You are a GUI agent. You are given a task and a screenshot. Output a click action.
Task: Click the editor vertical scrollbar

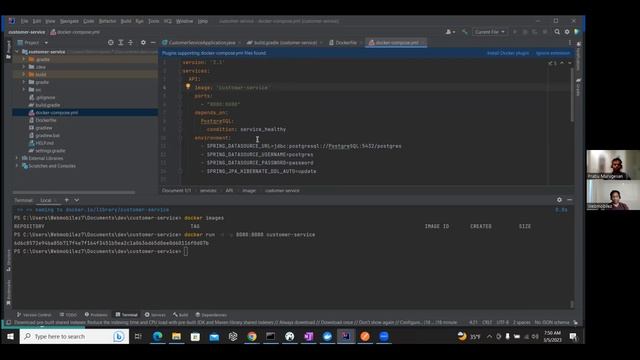tap(572, 95)
